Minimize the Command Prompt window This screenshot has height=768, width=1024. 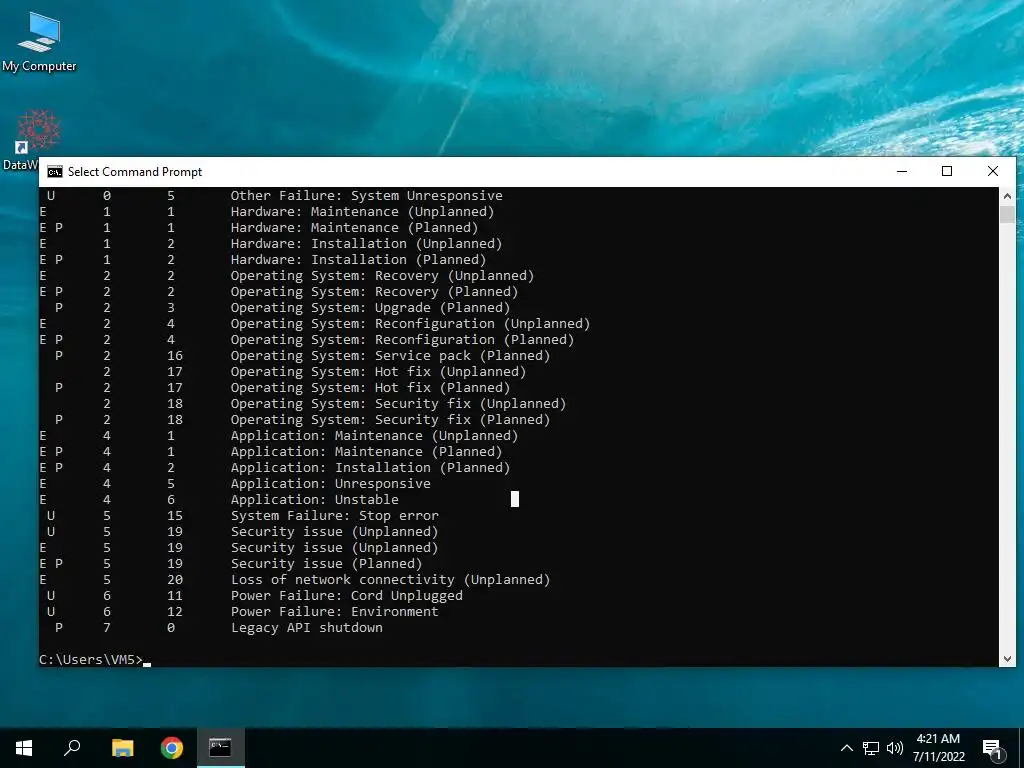(x=902, y=172)
